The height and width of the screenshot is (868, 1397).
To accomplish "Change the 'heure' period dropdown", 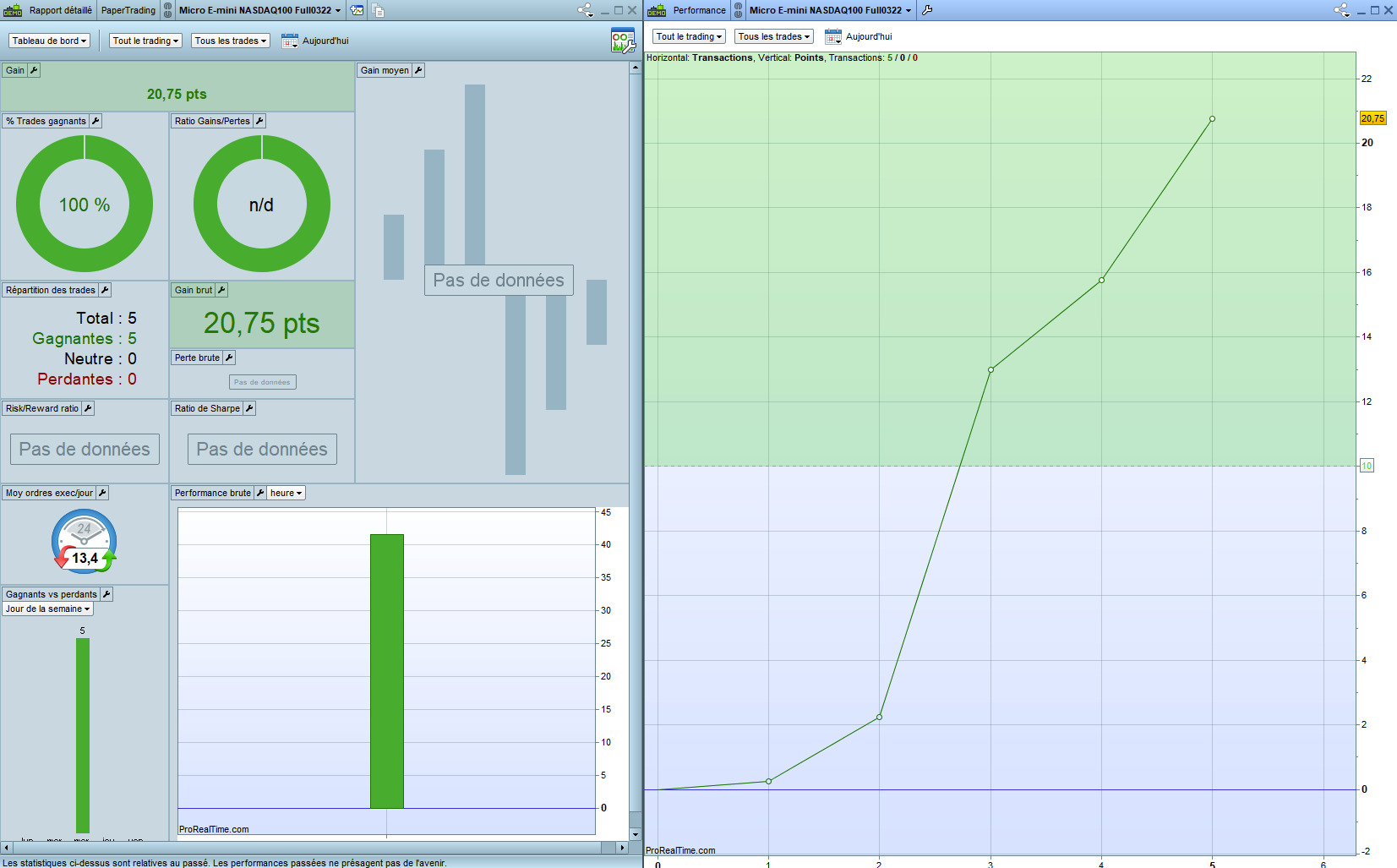I will (286, 493).
